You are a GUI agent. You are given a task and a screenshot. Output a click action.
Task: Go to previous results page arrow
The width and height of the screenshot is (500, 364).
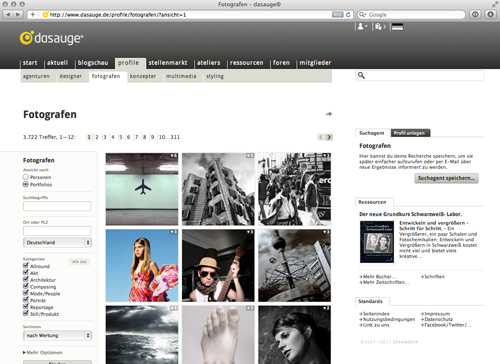(x=321, y=137)
